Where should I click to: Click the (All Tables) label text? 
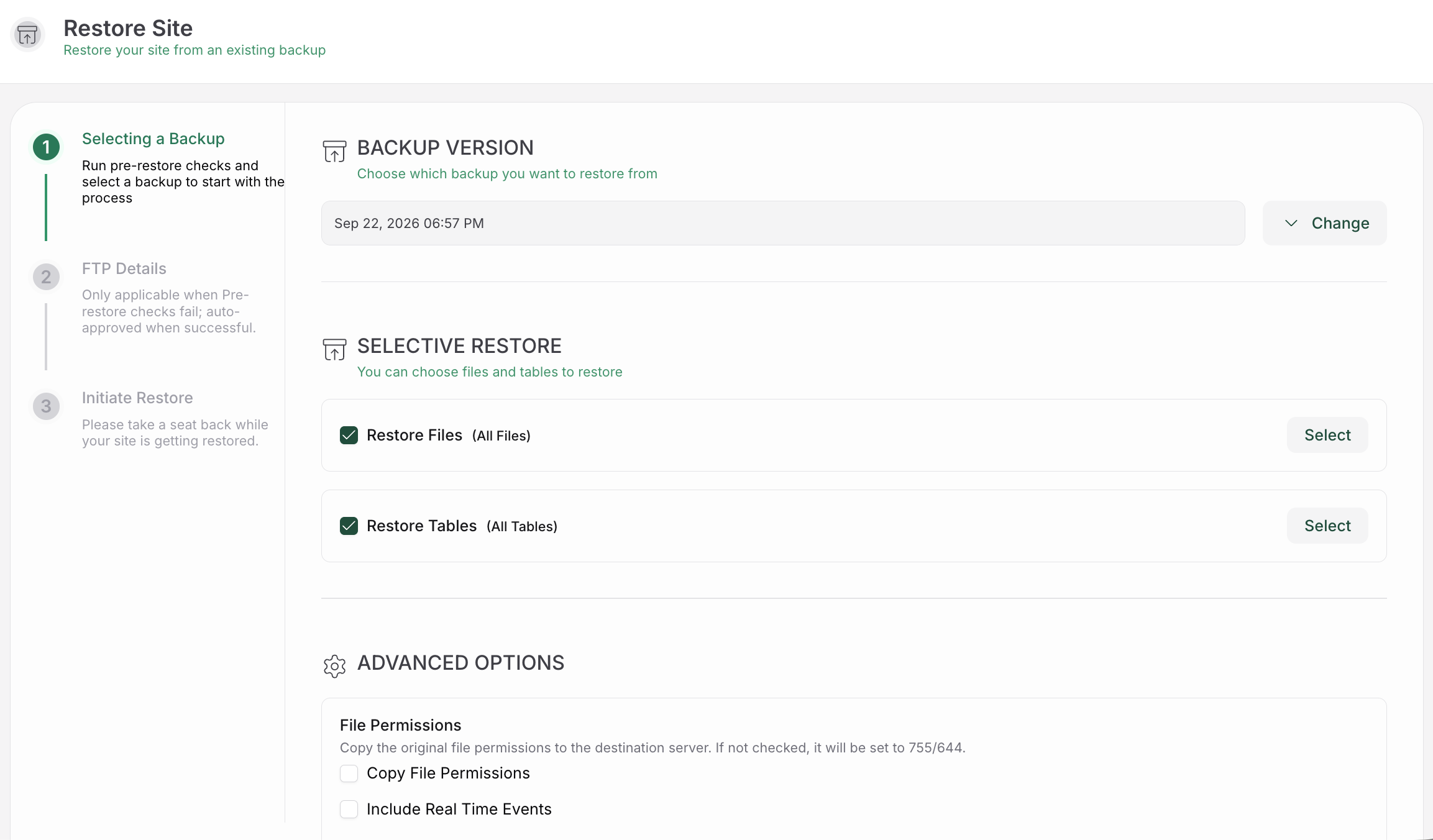point(522,526)
